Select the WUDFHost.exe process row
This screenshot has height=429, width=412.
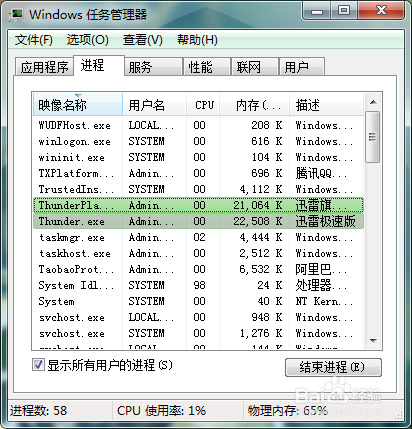[x=198, y=125]
